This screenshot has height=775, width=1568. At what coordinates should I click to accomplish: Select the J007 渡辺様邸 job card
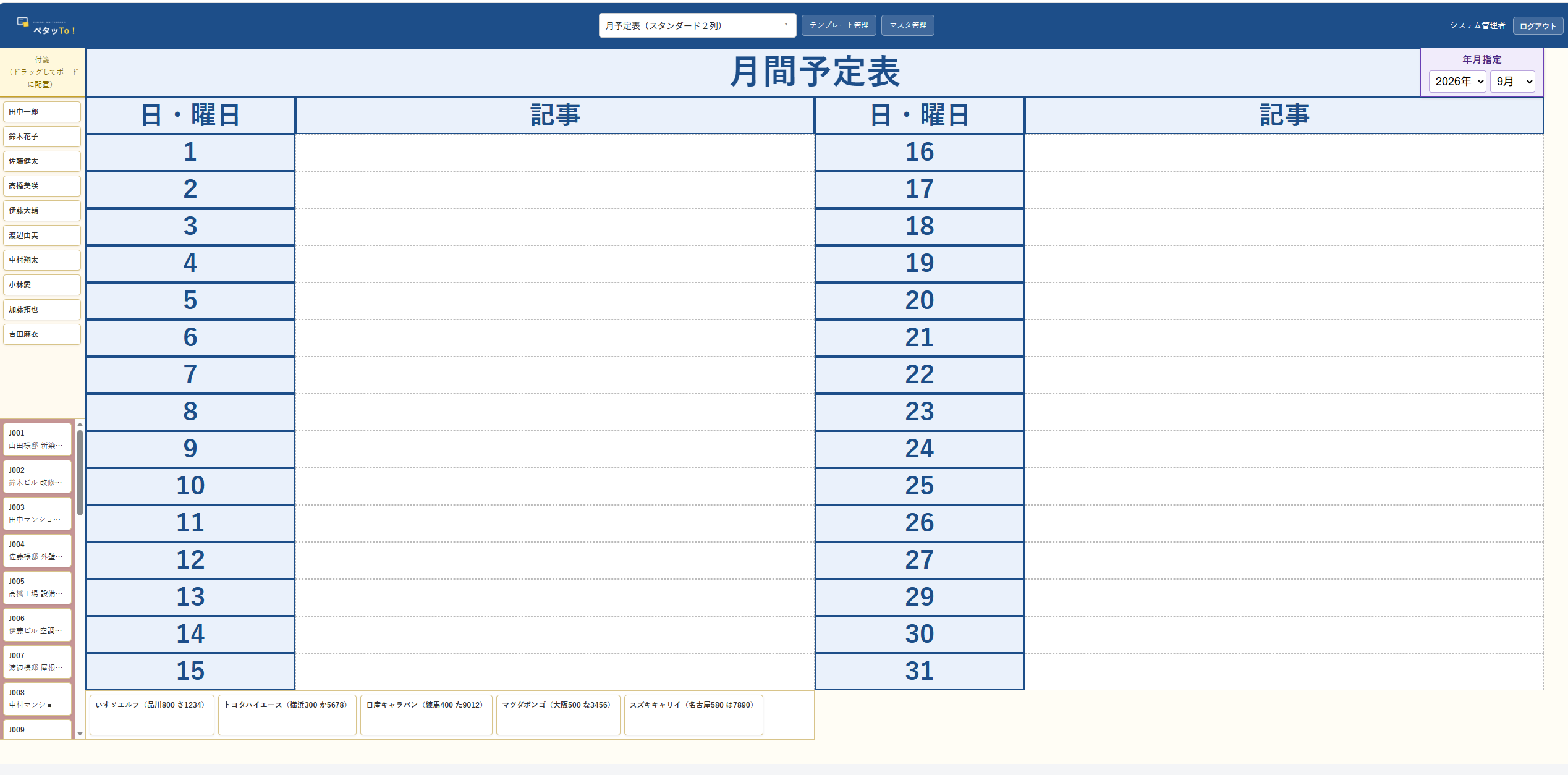coord(38,662)
